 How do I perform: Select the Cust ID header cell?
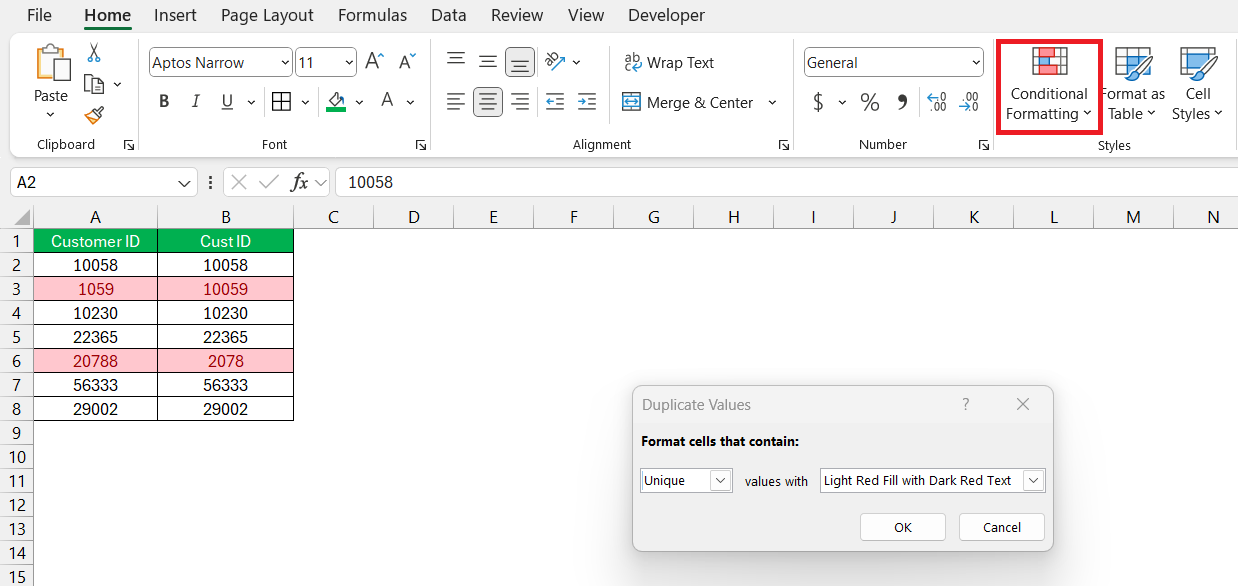coord(225,241)
